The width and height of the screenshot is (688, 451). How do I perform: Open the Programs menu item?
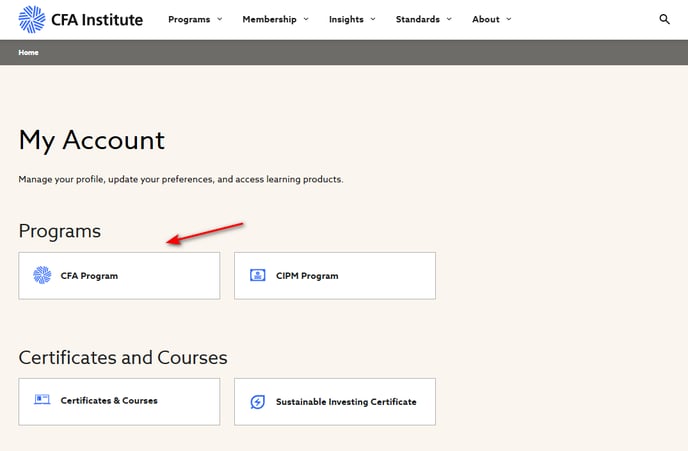tap(189, 19)
